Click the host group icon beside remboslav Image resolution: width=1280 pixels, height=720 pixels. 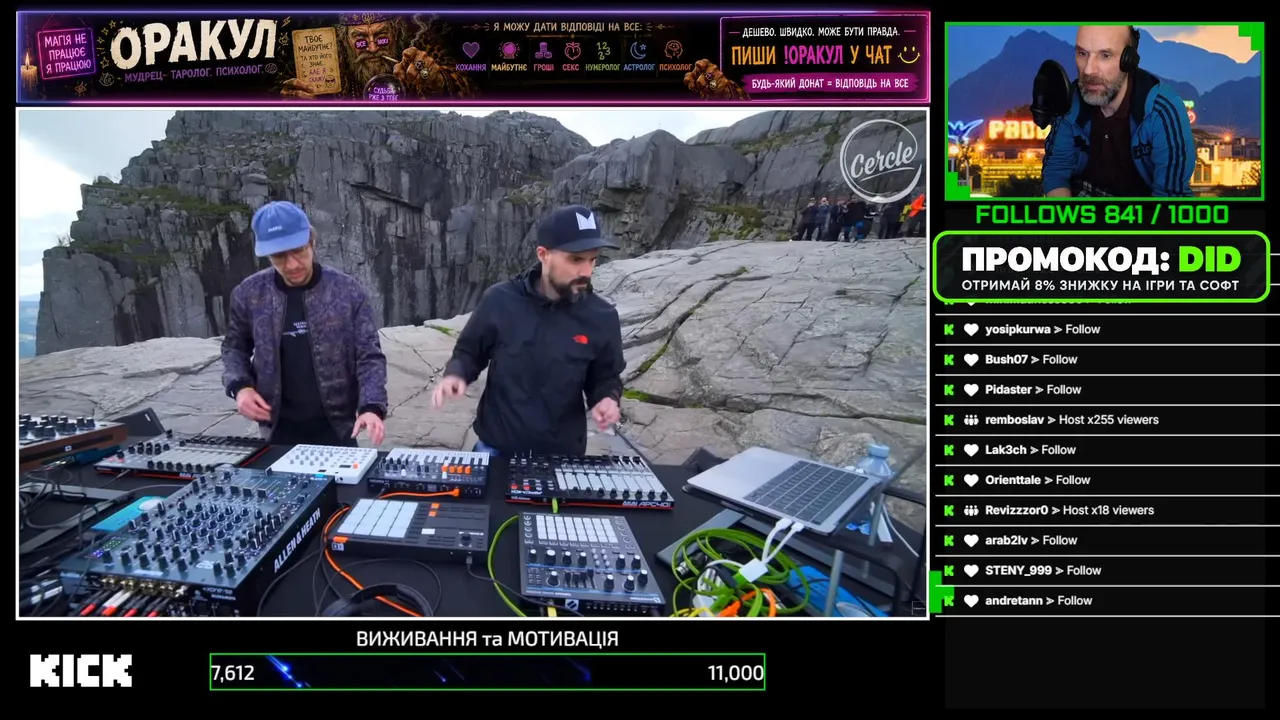[971, 420]
